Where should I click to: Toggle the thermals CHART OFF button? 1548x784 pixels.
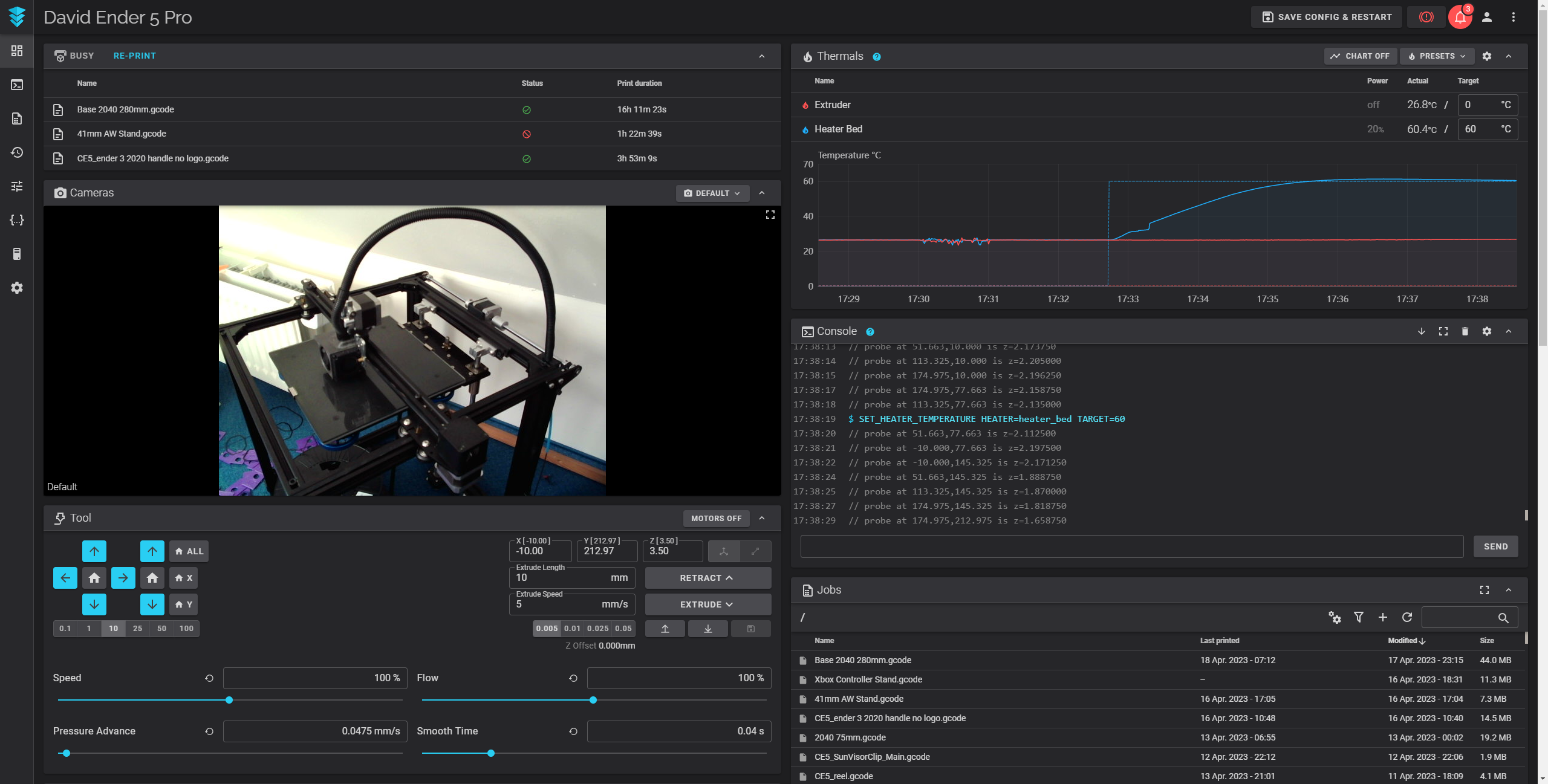1360,56
